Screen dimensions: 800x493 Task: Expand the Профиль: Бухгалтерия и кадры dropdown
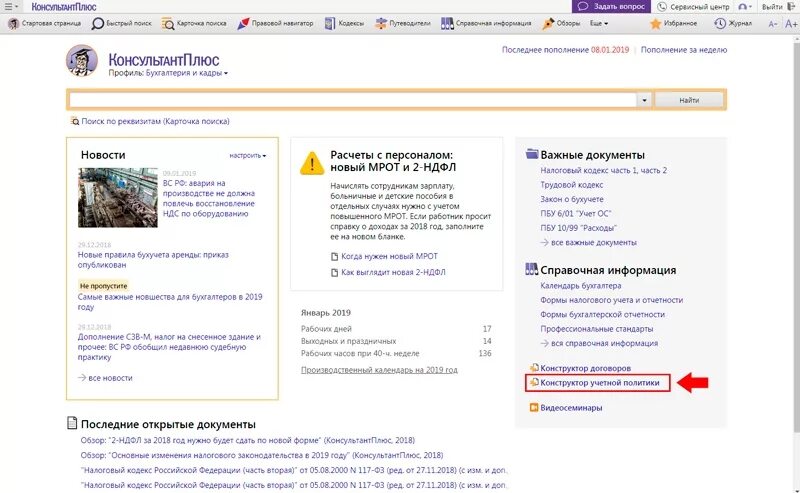[x=168, y=73]
